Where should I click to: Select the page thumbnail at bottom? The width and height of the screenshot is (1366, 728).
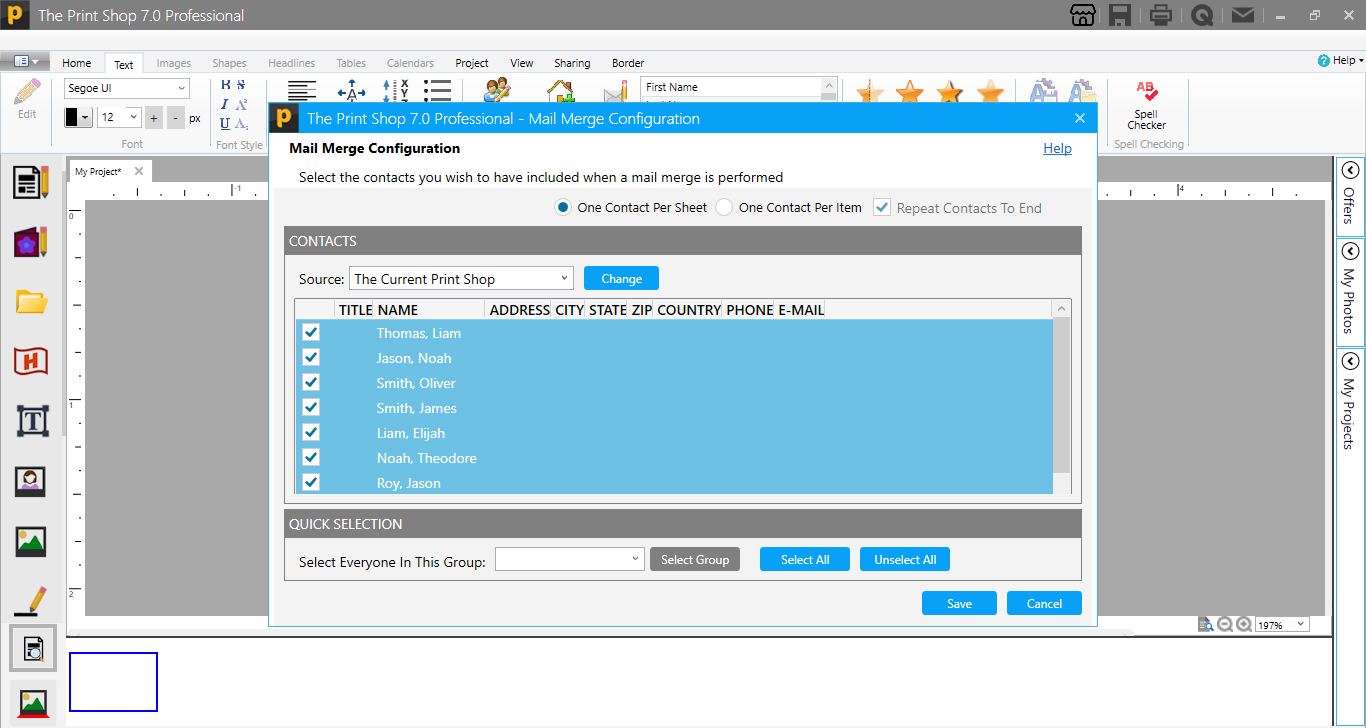(113, 682)
